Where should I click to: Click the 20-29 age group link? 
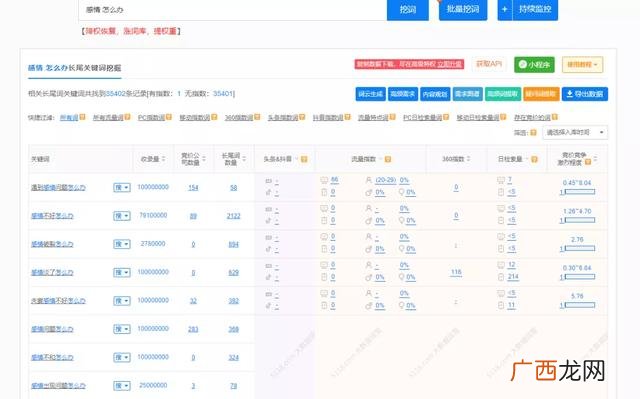(x=386, y=180)
